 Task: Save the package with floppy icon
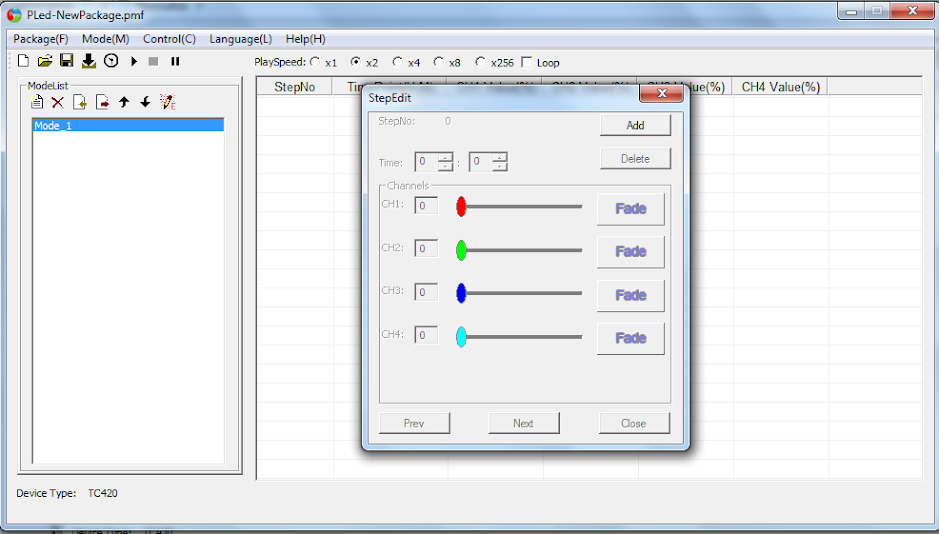[x=66, y=61]
